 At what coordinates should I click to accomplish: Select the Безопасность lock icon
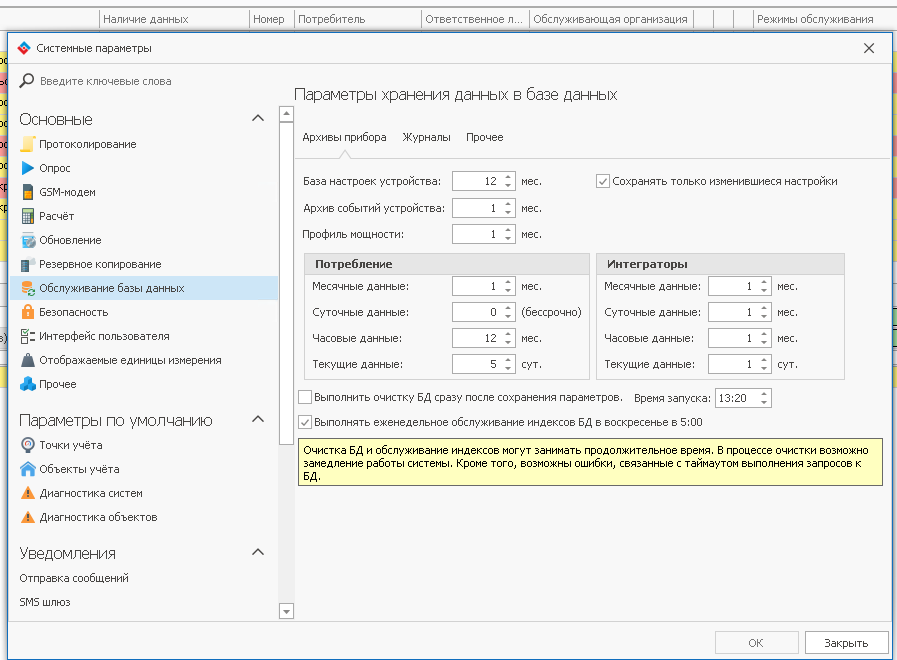point(28,312)
